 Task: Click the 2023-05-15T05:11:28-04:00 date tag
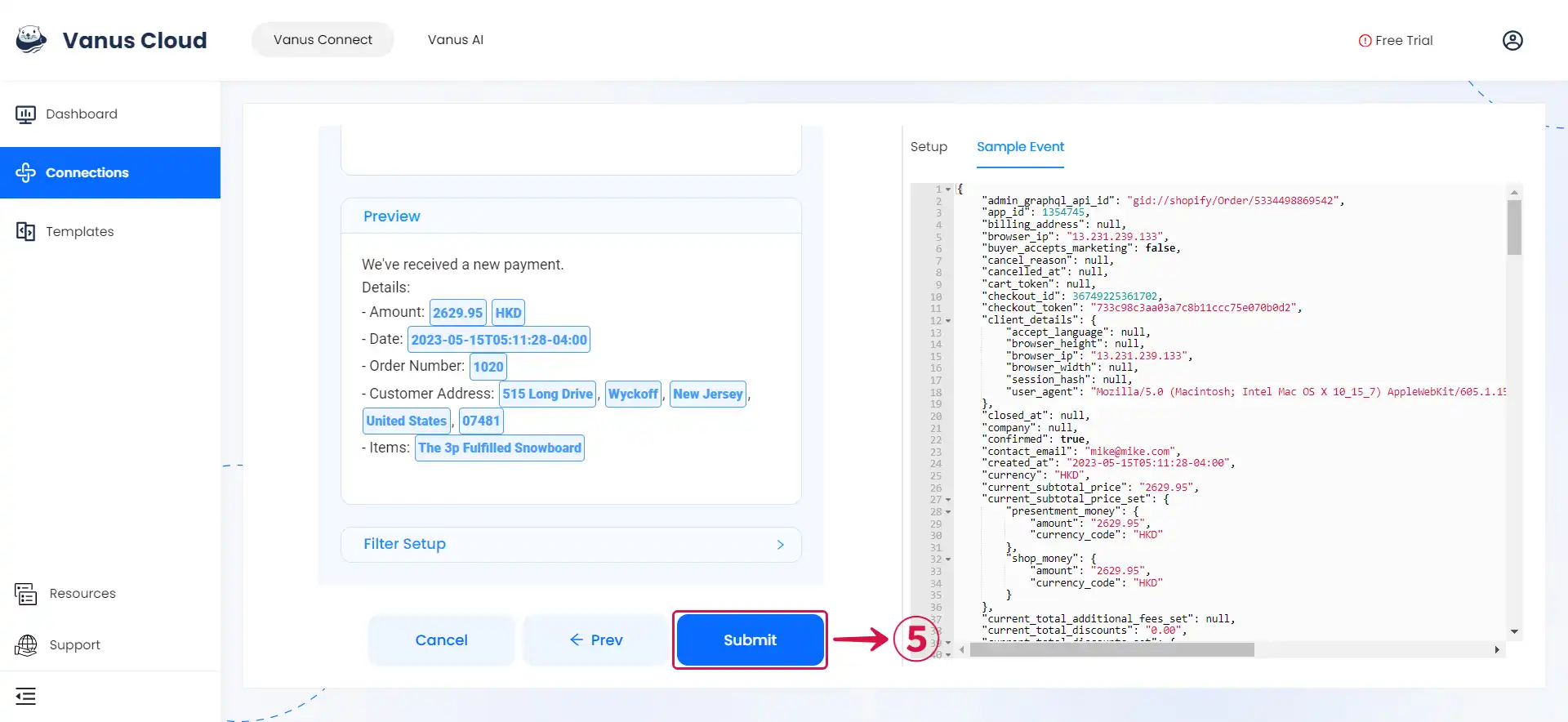tap(499, 340)
